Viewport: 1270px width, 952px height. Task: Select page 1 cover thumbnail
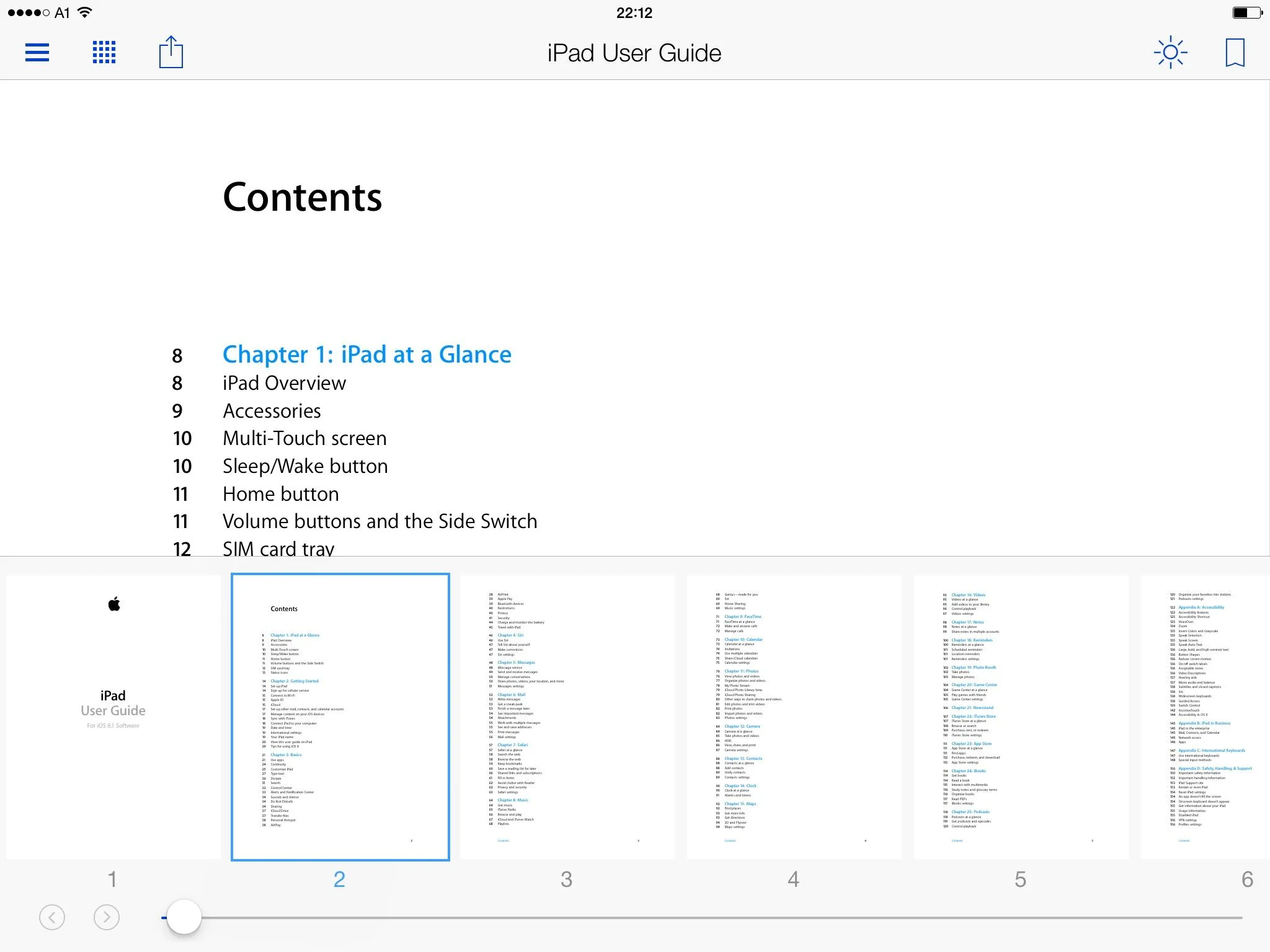[x=113, y=716]
